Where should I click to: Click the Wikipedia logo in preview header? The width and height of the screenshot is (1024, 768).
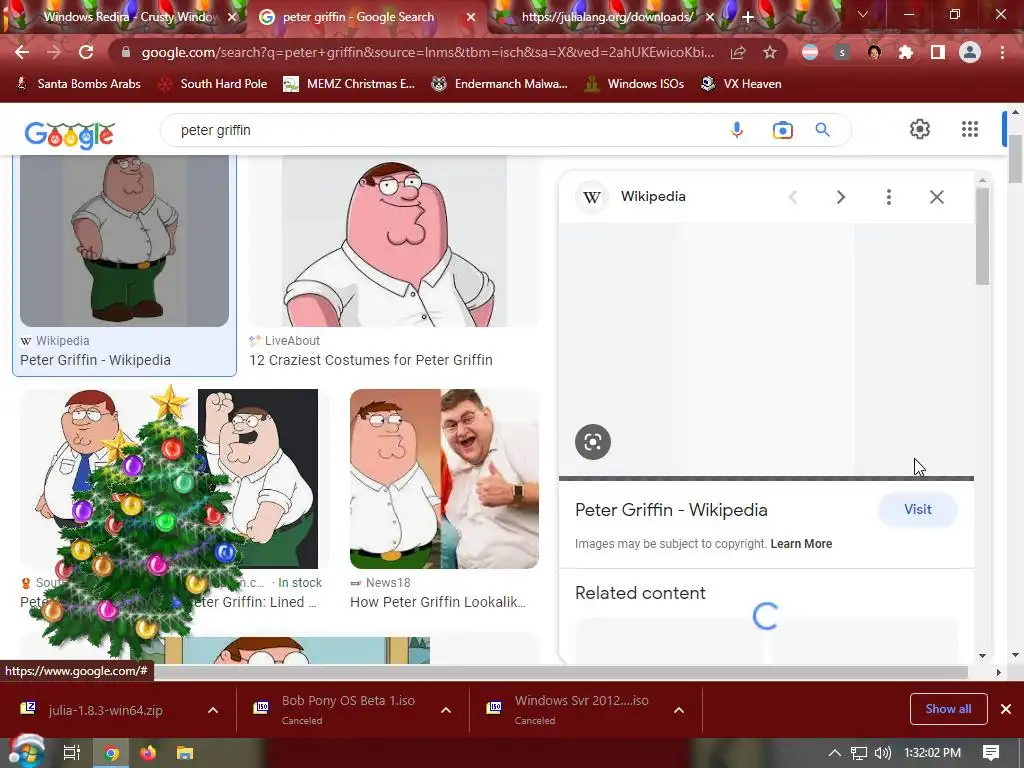[x=592, y=197]
